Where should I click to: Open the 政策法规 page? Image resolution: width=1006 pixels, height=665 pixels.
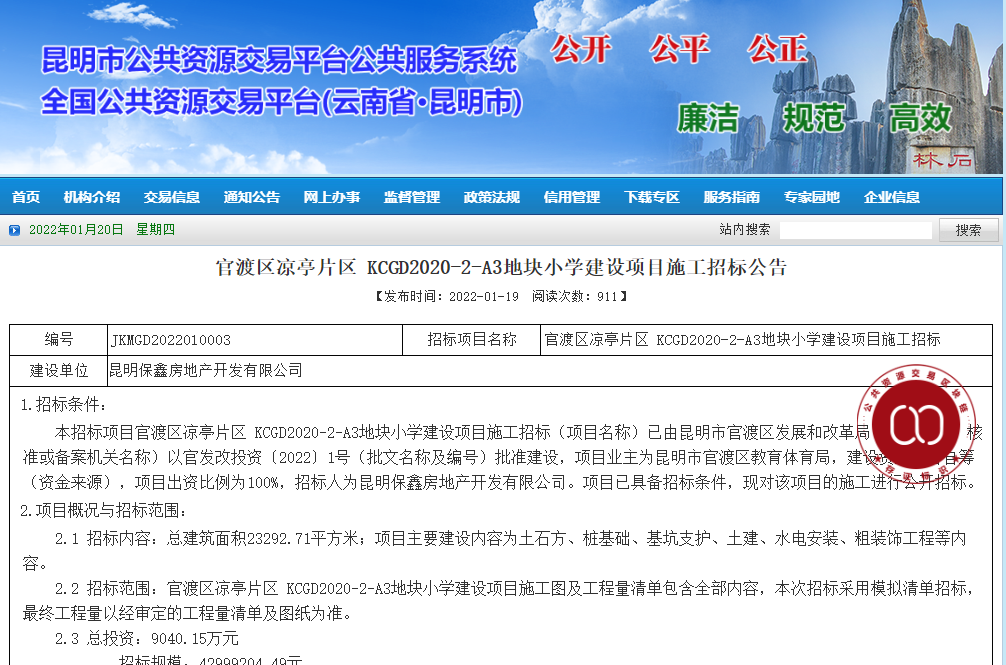[492, 197]
